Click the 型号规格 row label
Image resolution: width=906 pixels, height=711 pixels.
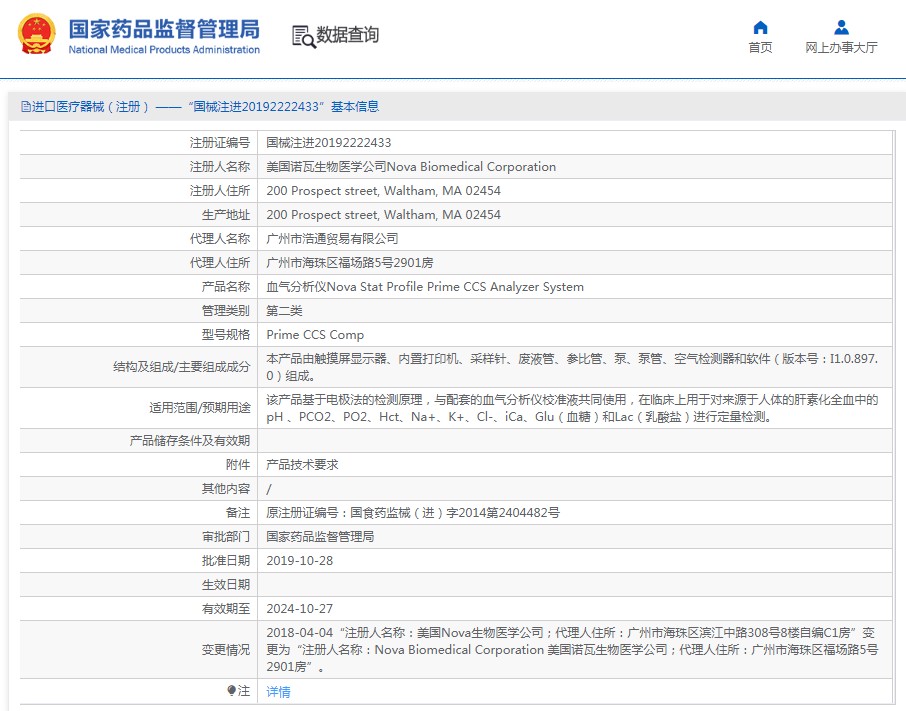coord(226,335)
